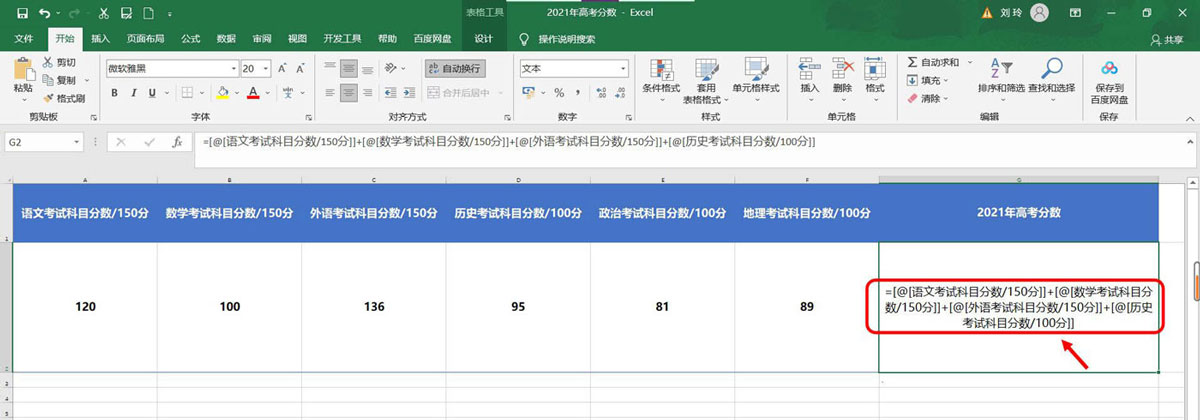Click AutoSum (自动求和)
The width and height of the screenshot is (1200, 420).
pyautogui.click(x=933, y=63)
